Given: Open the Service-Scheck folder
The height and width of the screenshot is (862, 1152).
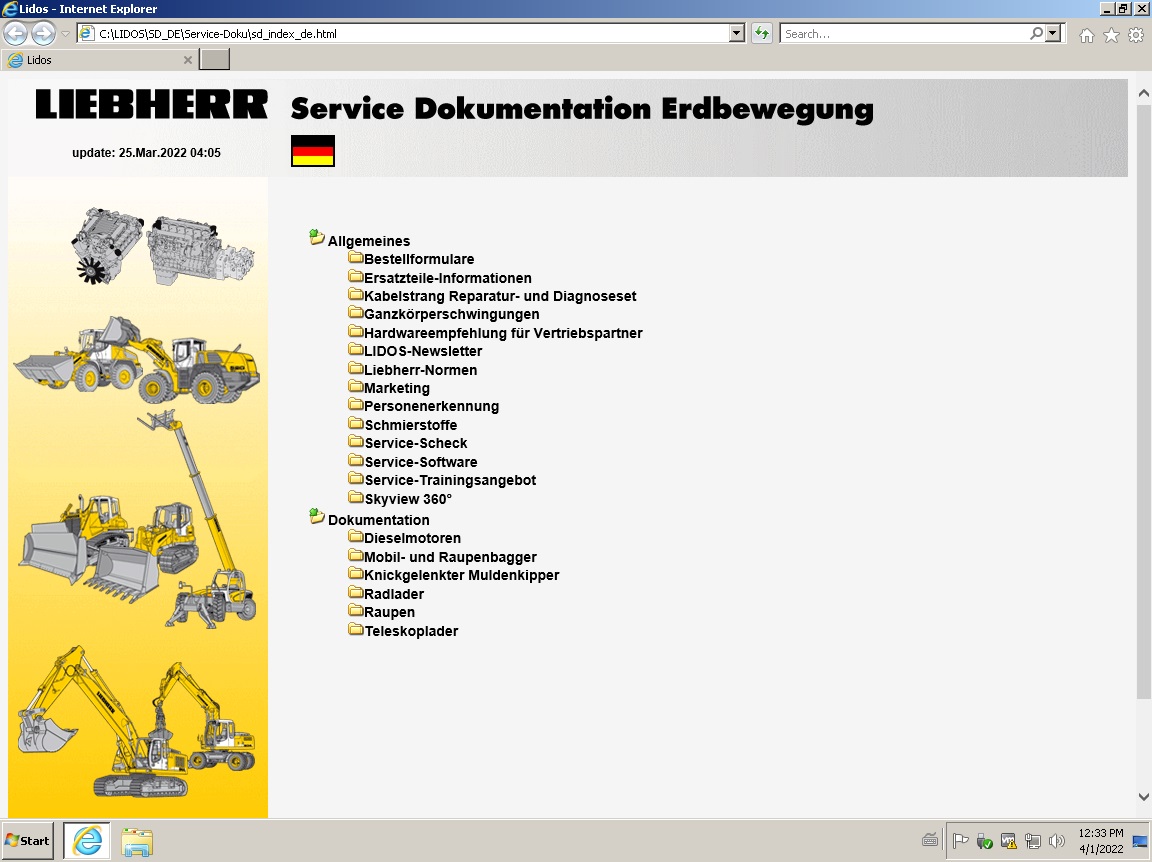Looking at the screenshot, I should 416,443.
